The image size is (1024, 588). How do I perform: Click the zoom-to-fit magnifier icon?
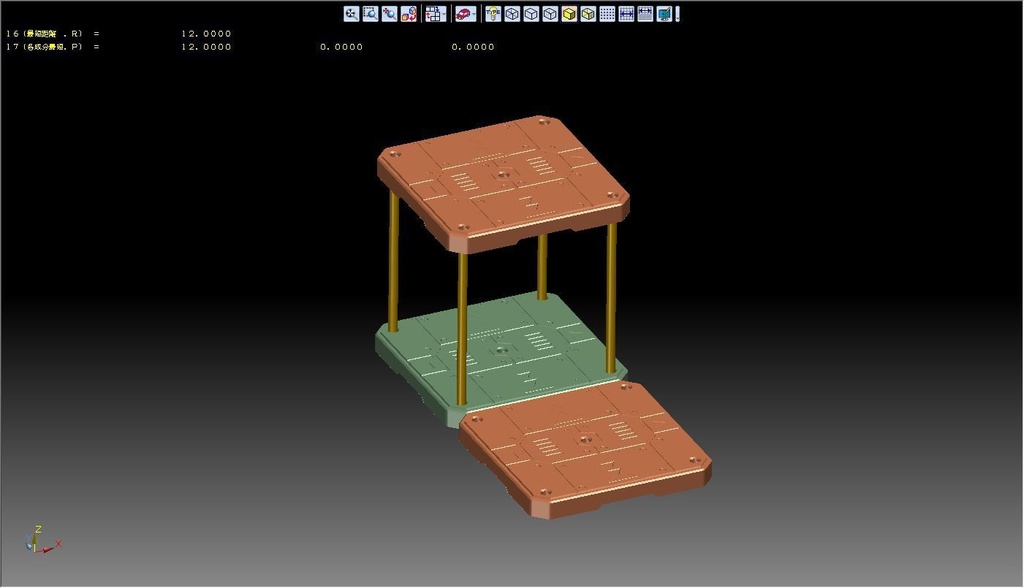351,14
